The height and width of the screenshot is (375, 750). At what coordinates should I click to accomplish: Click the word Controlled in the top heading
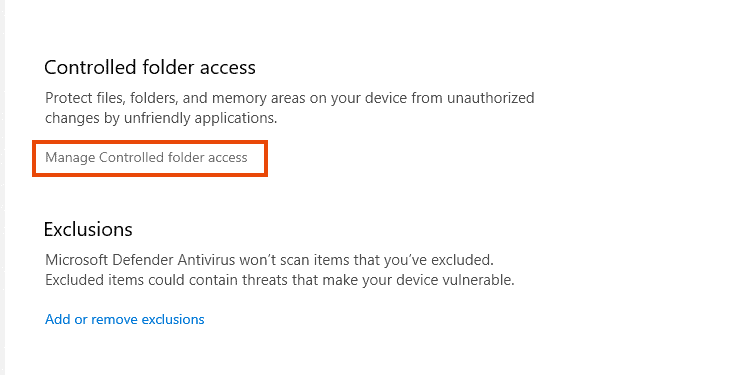point(91,68)
